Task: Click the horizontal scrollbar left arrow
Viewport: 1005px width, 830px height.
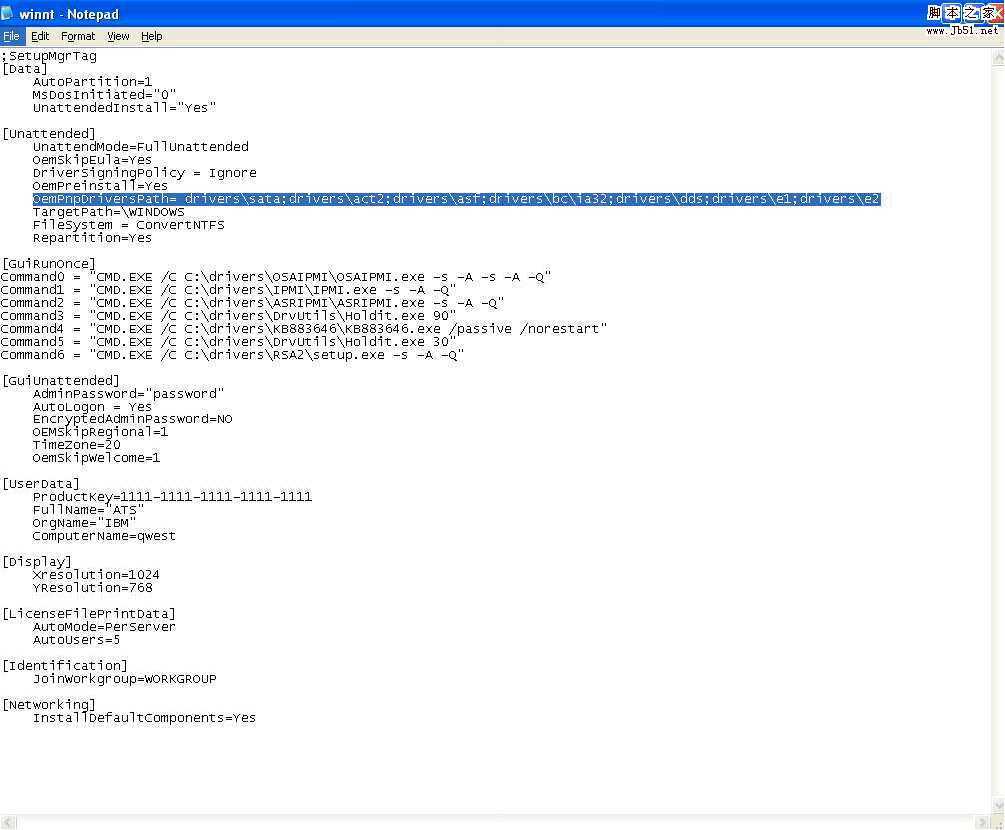Action: click(x=8, y=822)
